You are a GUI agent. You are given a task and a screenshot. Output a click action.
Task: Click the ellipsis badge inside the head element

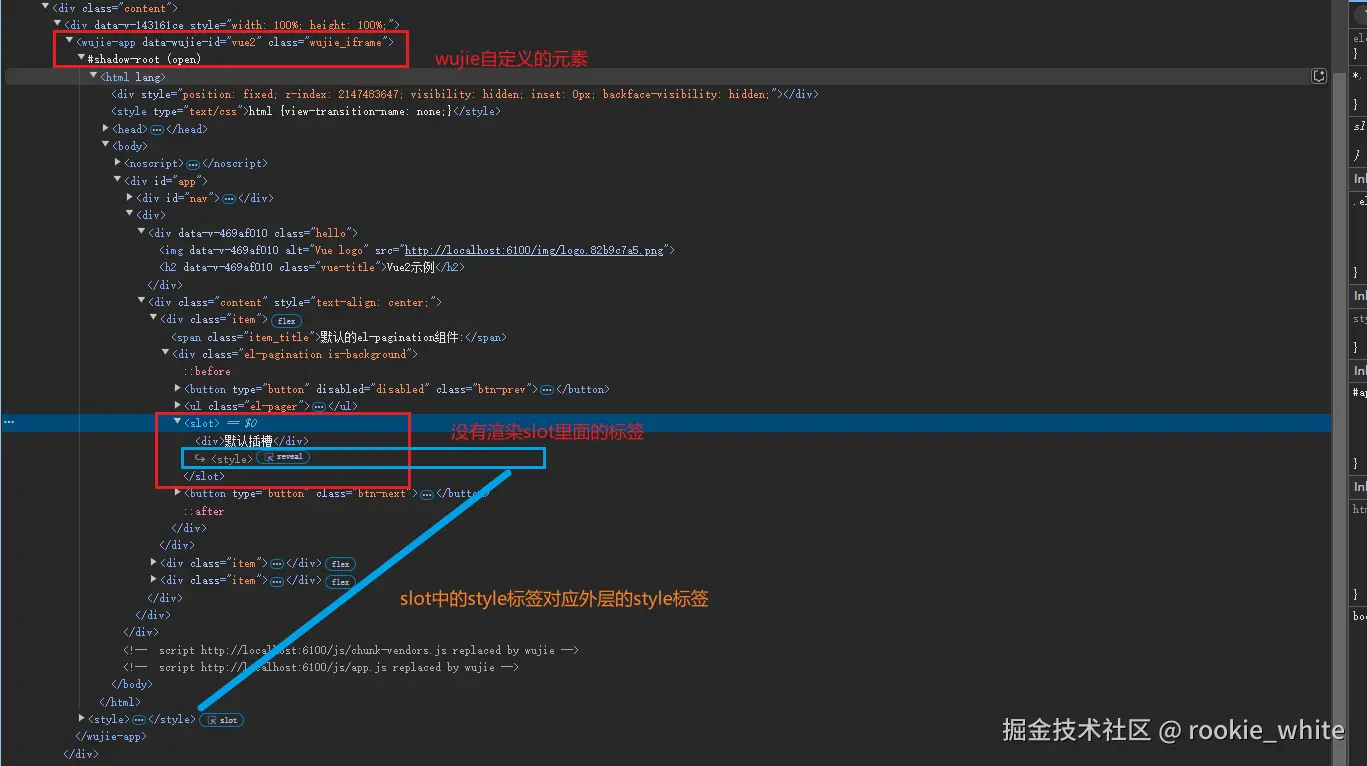[157, 130]
